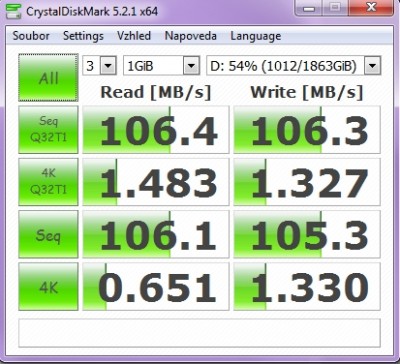Open the Soubor menu
Viewport: 400px width, 364px height.
31,36
